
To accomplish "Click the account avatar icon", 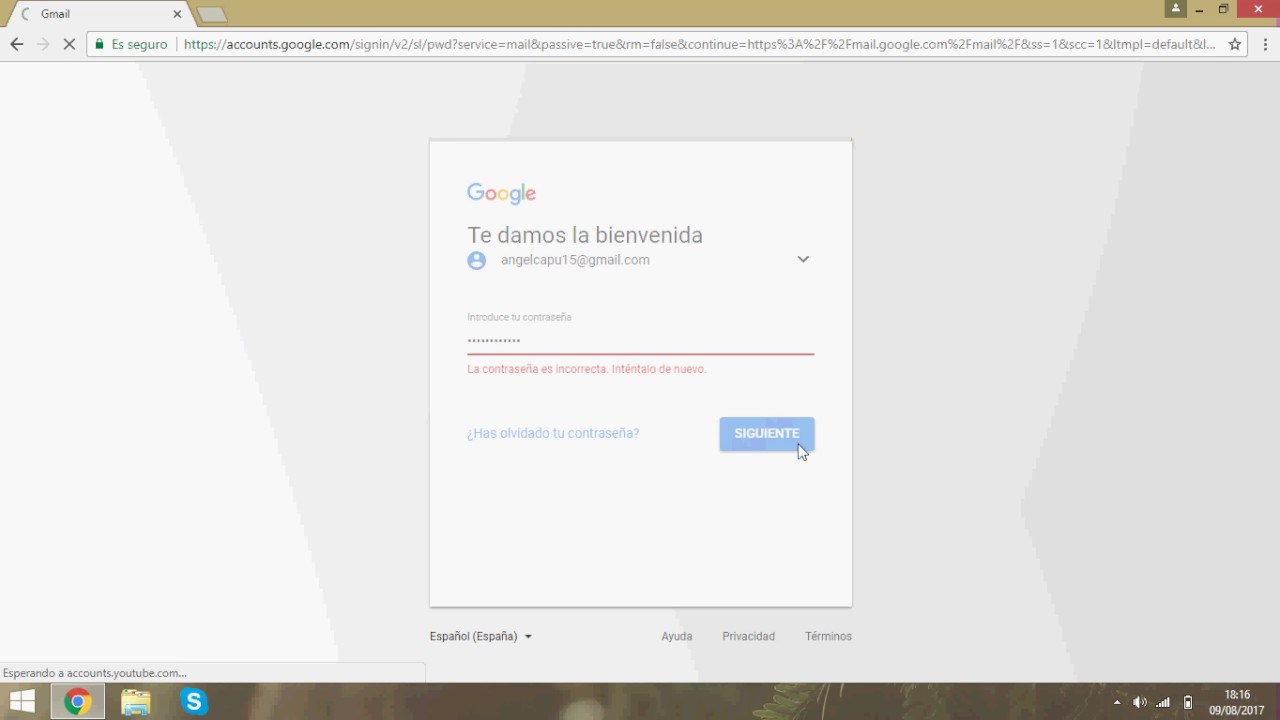I will tap(477, 260).
